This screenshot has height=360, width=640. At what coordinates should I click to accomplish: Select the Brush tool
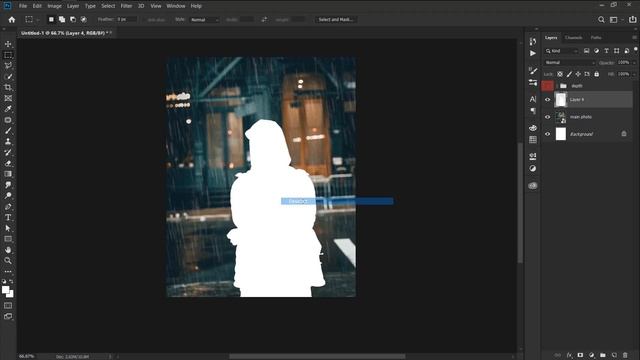click(8, 131)
